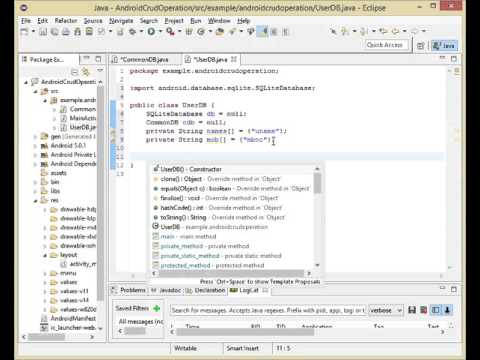Open the Package Explorer view menu arrow

coord(100,71)
